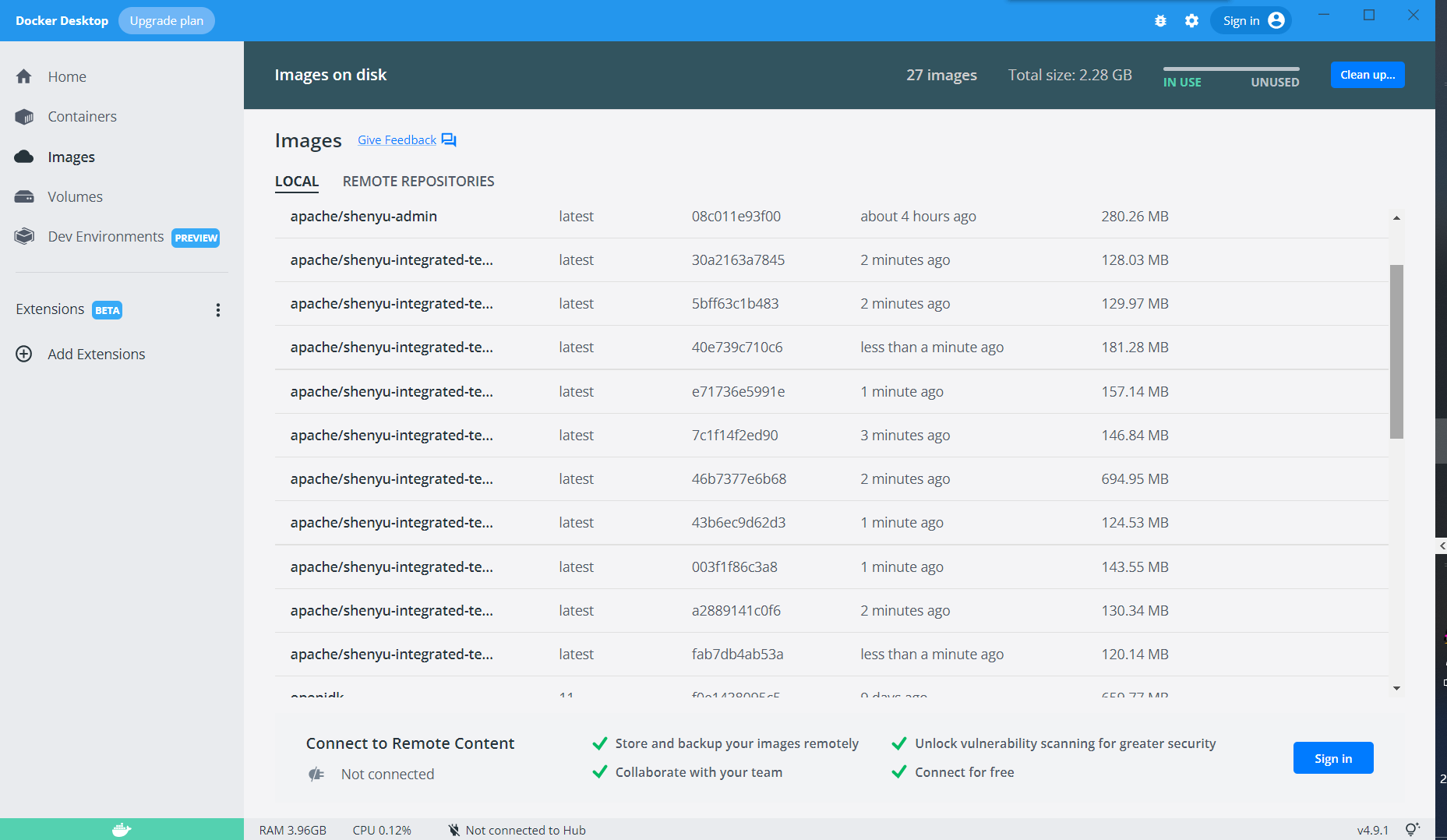The height and width of the screenshot is (840, 1447).
Task: Click the CPU 0.12% status entry
Action: coord(382,830)
